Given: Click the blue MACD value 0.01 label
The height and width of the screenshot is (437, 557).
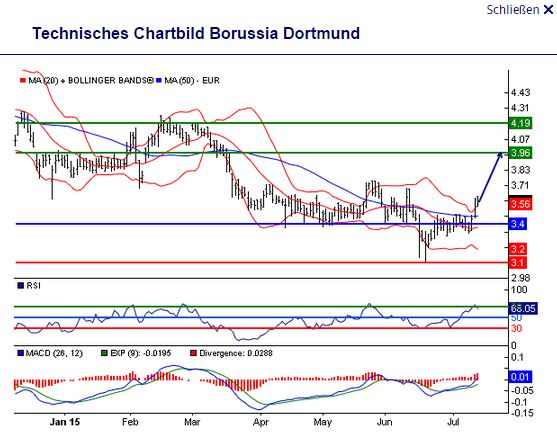Looking at the screenshot, I should coord(520,377).
